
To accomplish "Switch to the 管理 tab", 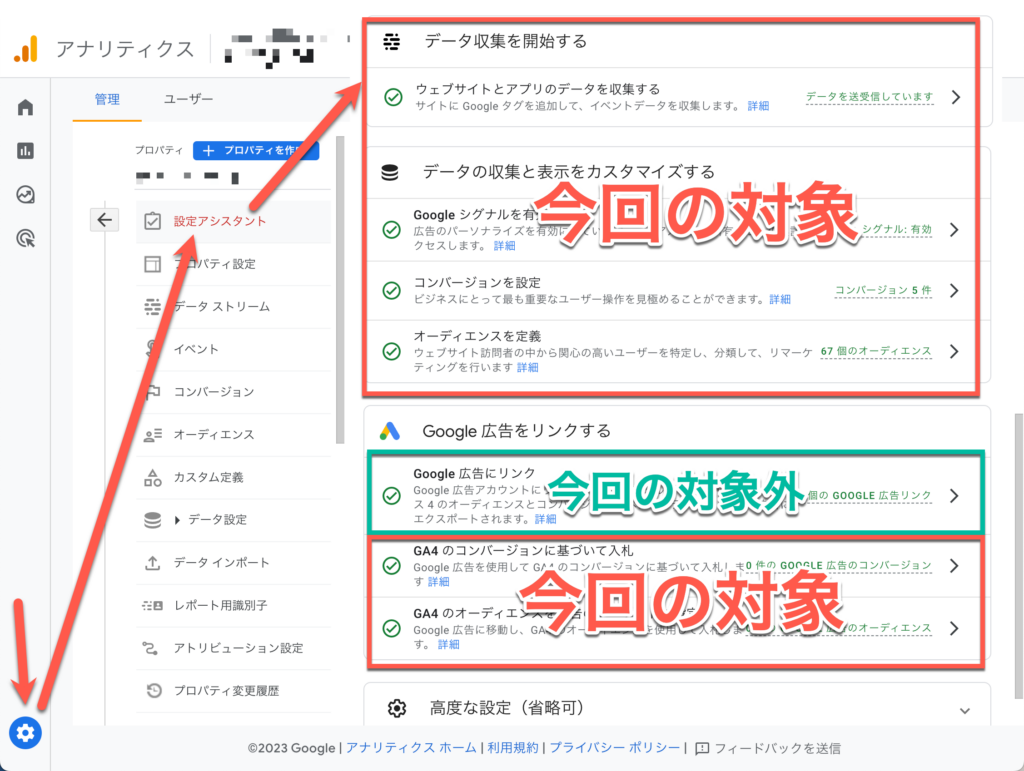I will point(107,99).
